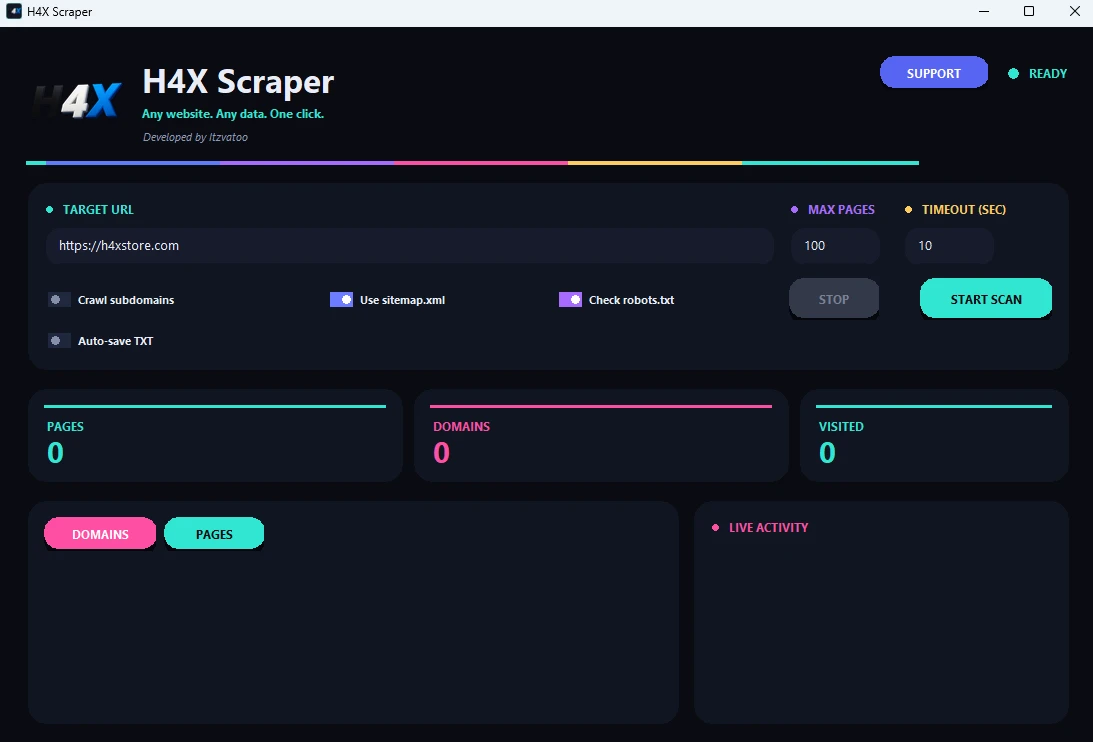The width and height of the screenshot is (1093, 742).
Task: Click the Timeout field showing 10
Action: [x=949, y=245]
